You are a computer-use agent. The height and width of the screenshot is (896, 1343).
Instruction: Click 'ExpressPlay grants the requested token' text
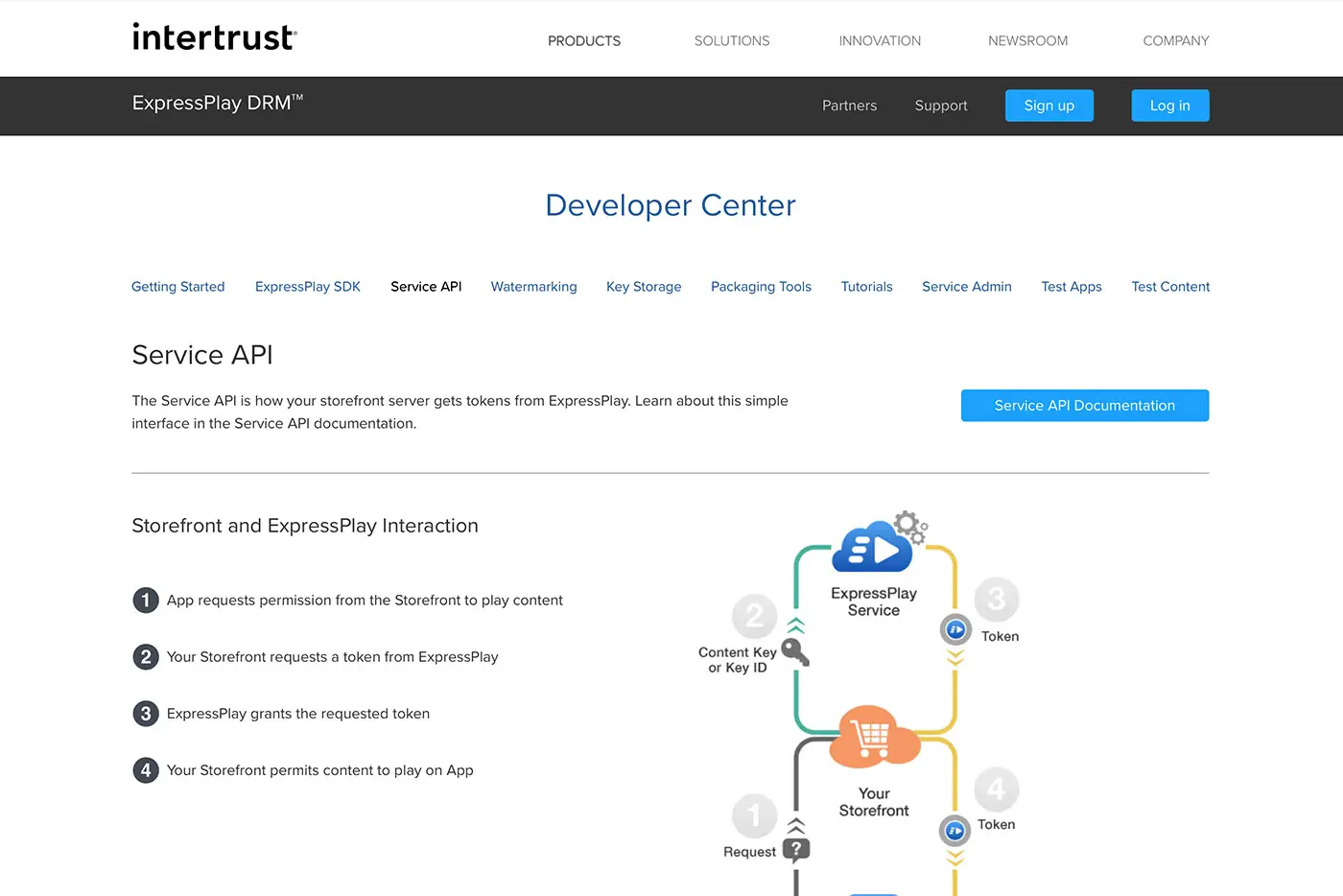point(298,714)
